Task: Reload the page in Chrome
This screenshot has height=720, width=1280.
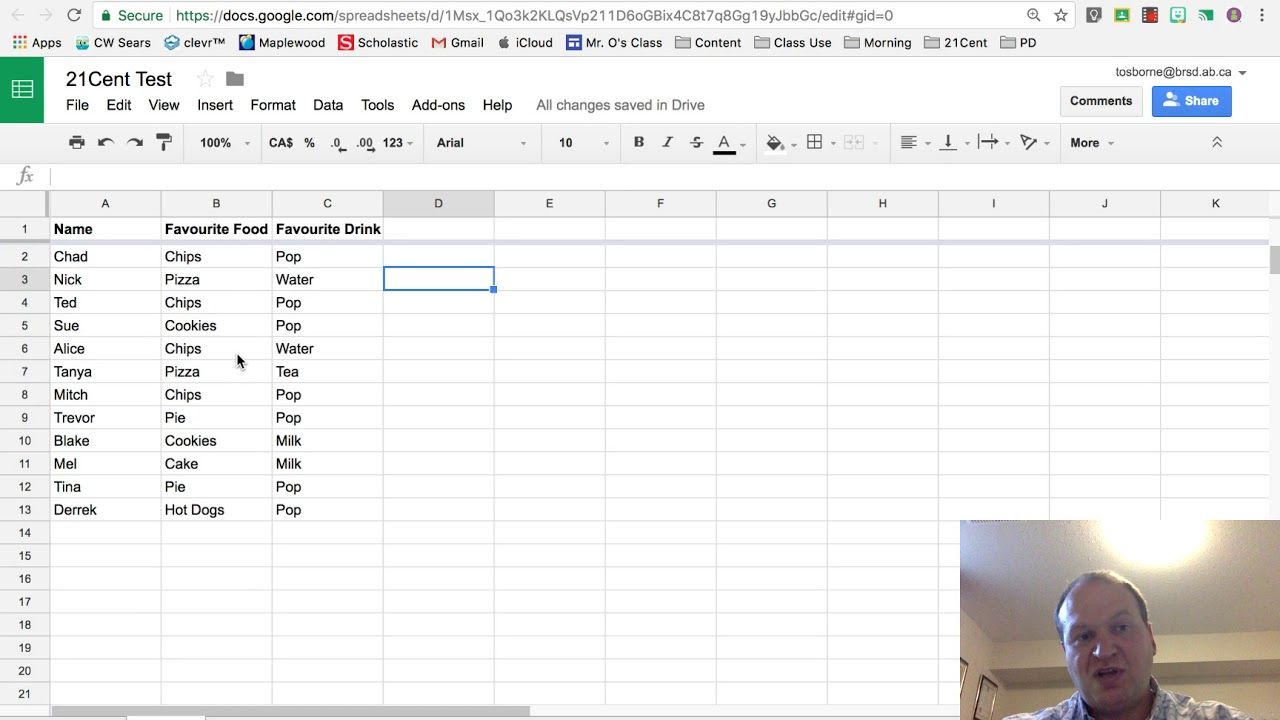Action: pyautogui.click(x=74, y=15)
